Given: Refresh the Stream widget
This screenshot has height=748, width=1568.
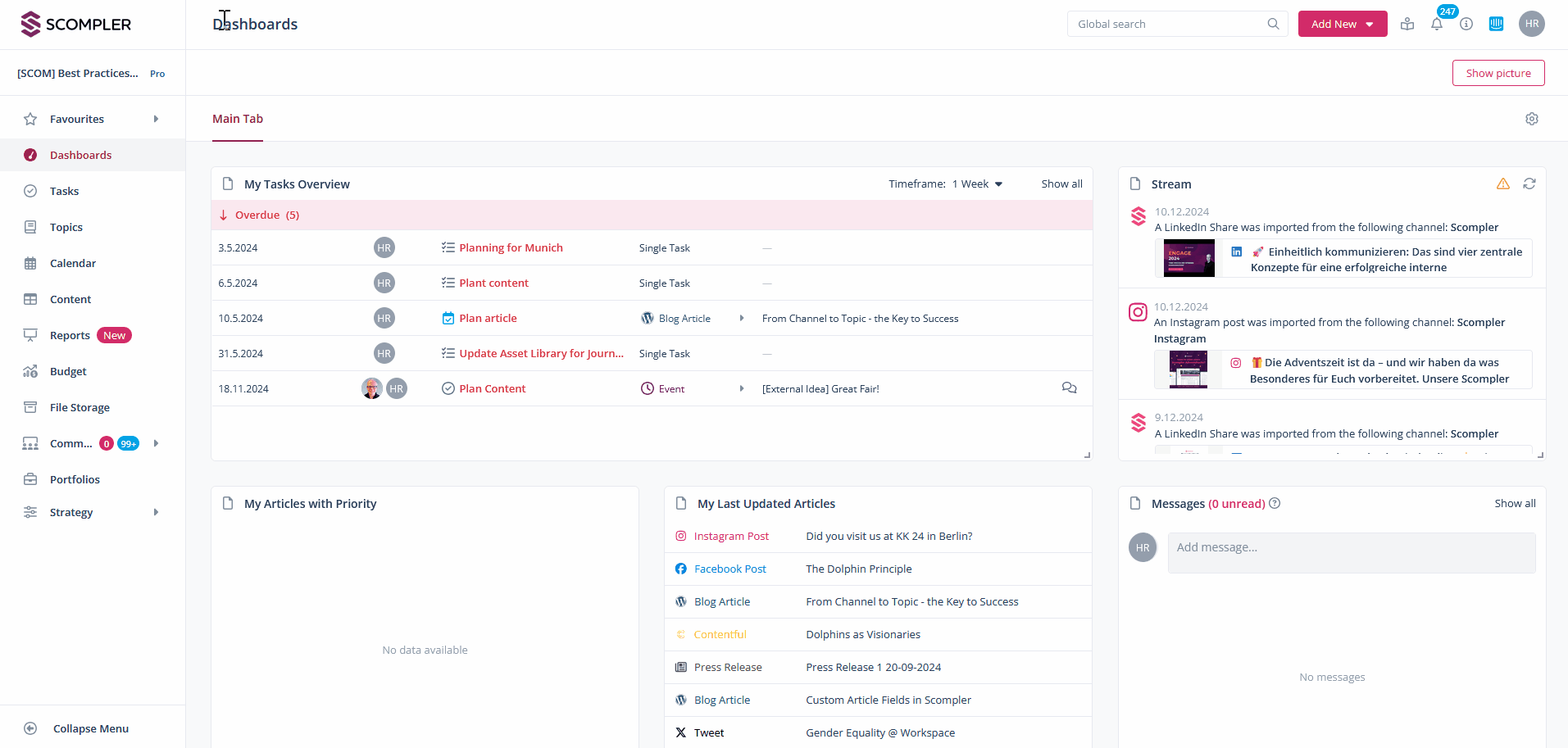Looking at the screenshot, I should pos(1529,184).
